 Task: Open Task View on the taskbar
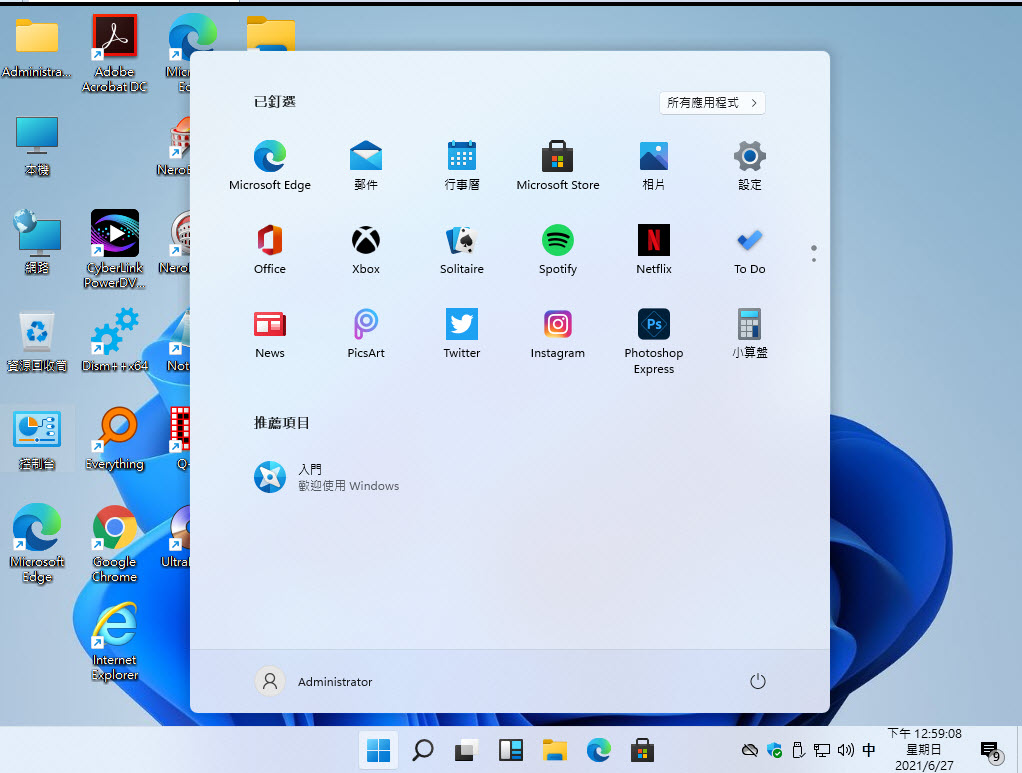466,750
